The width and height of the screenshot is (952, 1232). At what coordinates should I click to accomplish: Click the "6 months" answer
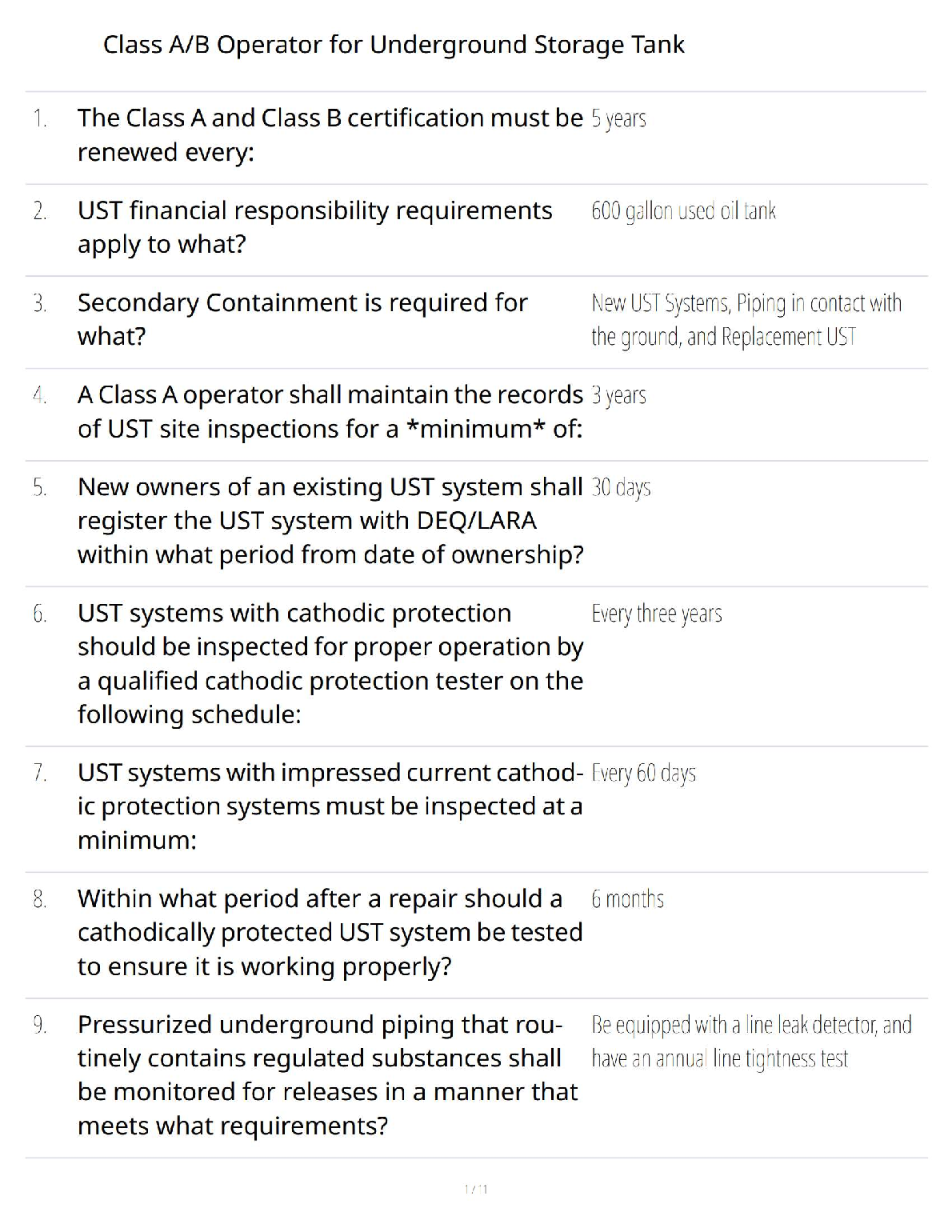click(627, 899)
